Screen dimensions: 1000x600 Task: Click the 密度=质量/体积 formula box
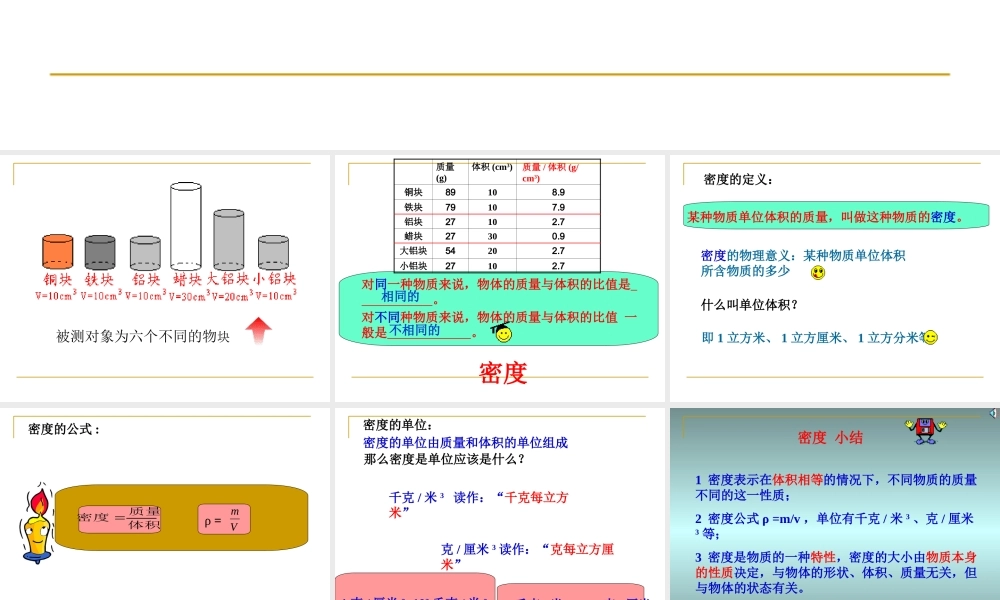coord(119,518)
